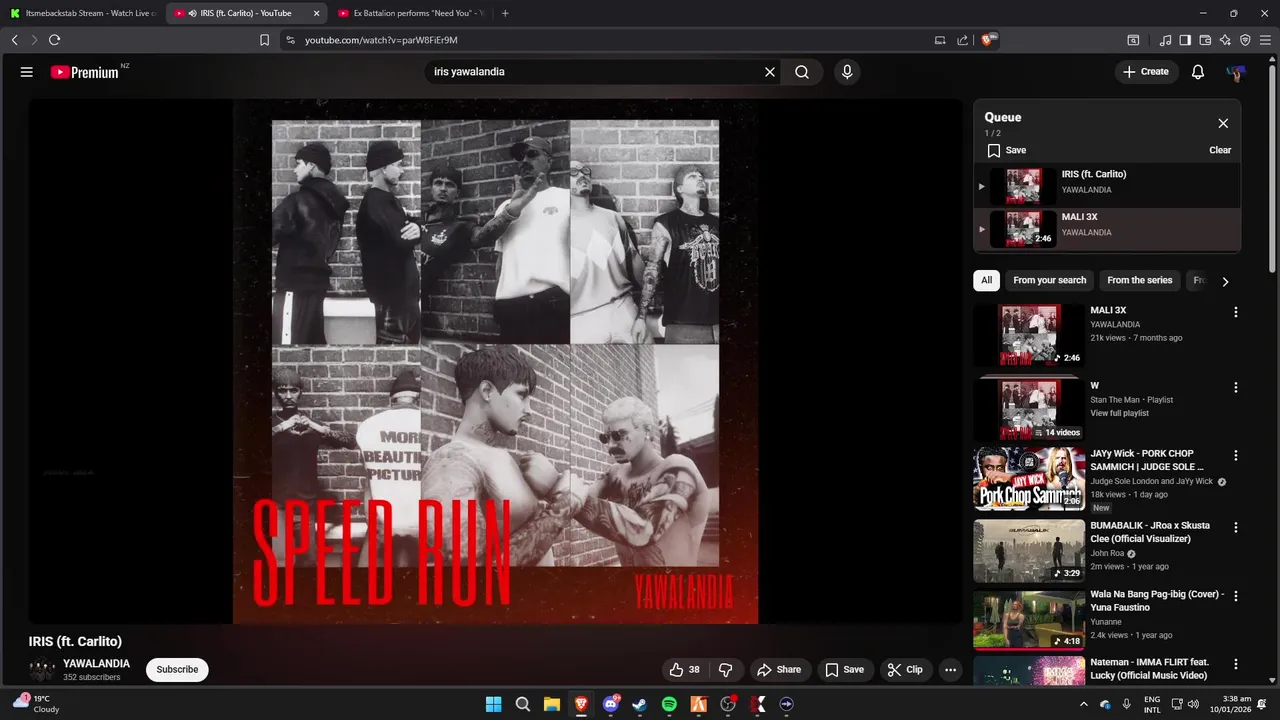Open the Windows Start menu
Viewport: 1280px width, 720px height.
[493, 704]
